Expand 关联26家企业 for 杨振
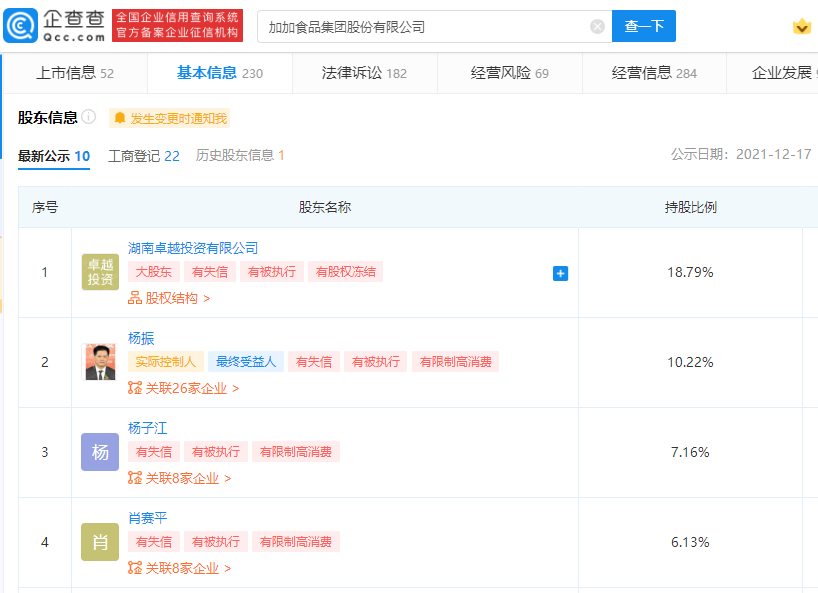Screen dimensions: 818x593 pyautogui.click(x=184, y=389)
